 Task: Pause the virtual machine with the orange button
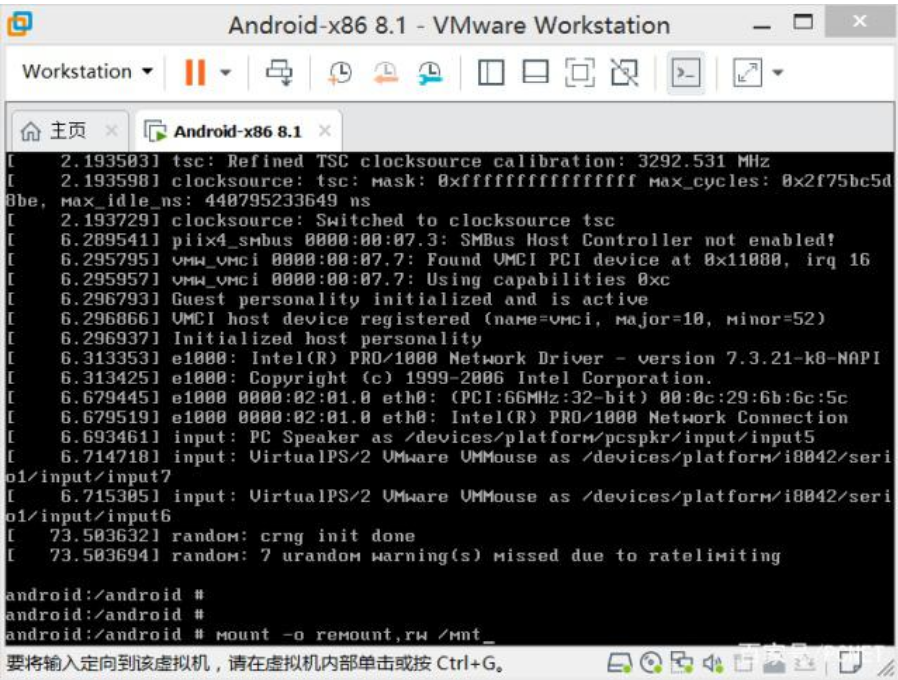click(x=195, y=73)
